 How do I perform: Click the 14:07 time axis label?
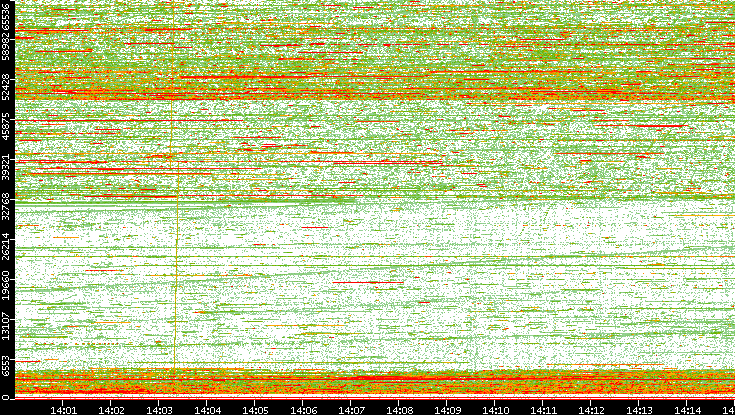pyautogui.click(x=351, y=409)
